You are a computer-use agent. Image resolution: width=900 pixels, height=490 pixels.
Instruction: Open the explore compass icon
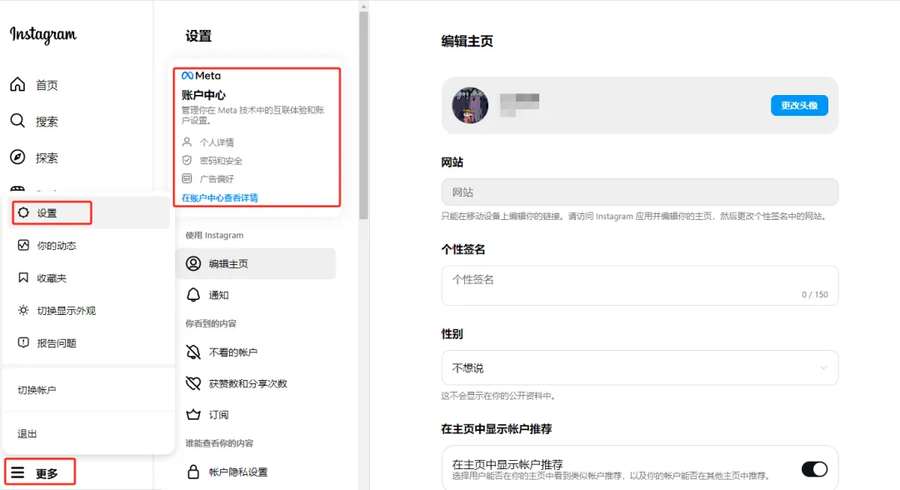[x=18, y=157]
